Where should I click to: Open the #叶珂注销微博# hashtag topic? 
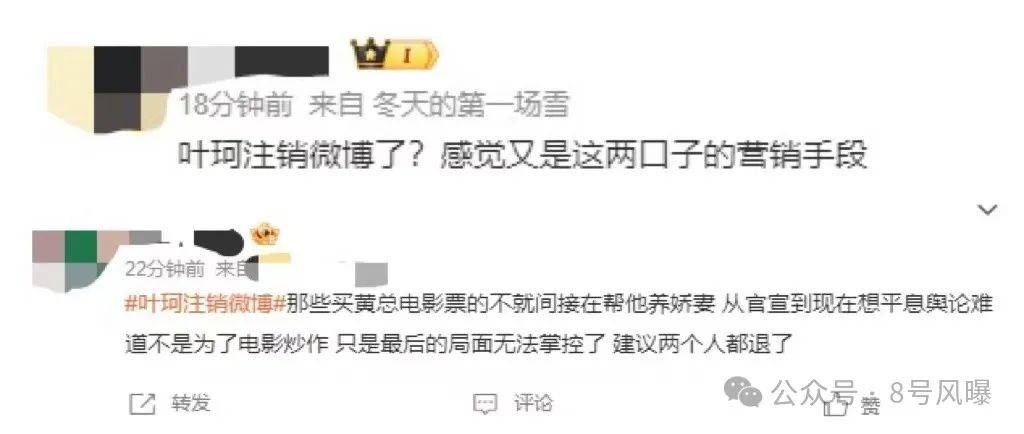tap(206, 303)
